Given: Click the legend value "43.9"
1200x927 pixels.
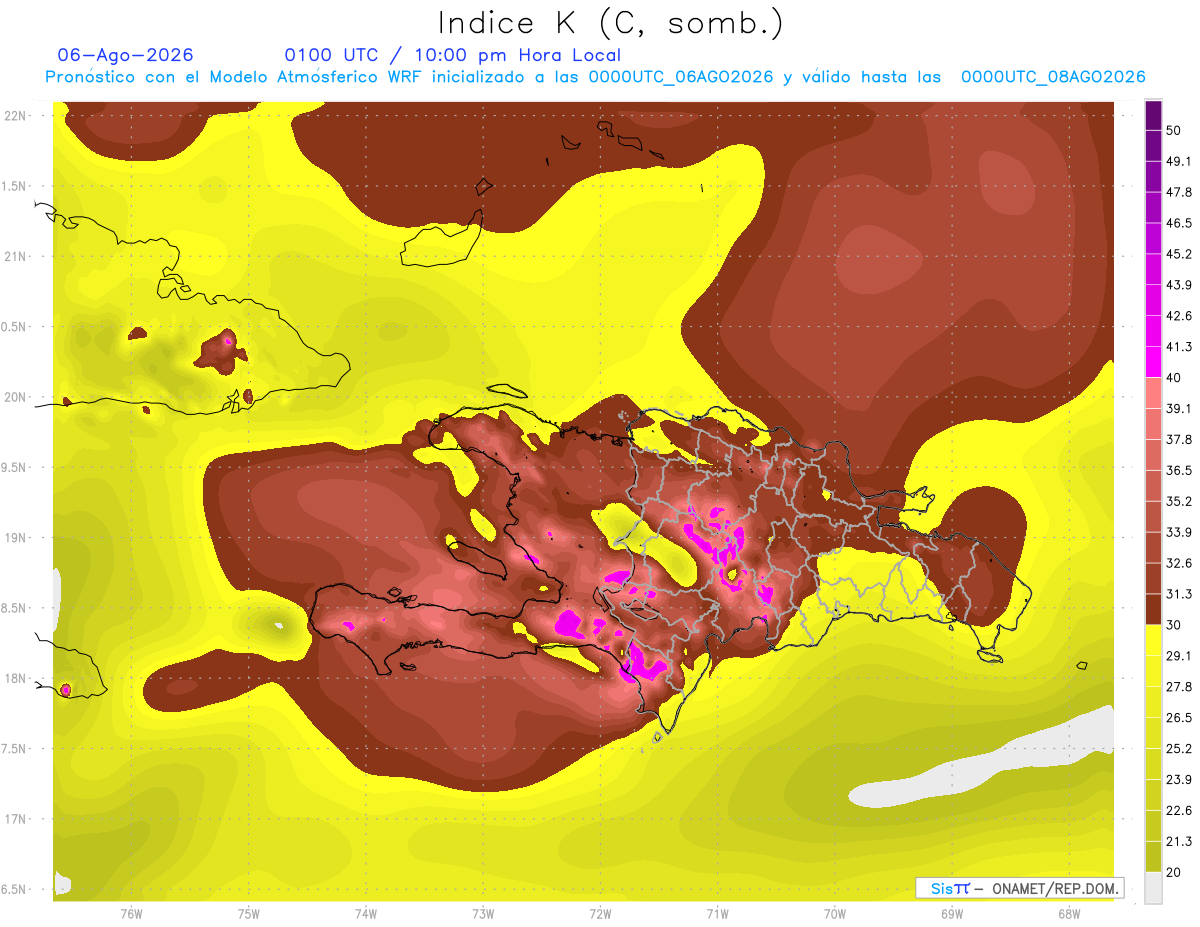Looking at the screenshot, I should [1180, 285].
